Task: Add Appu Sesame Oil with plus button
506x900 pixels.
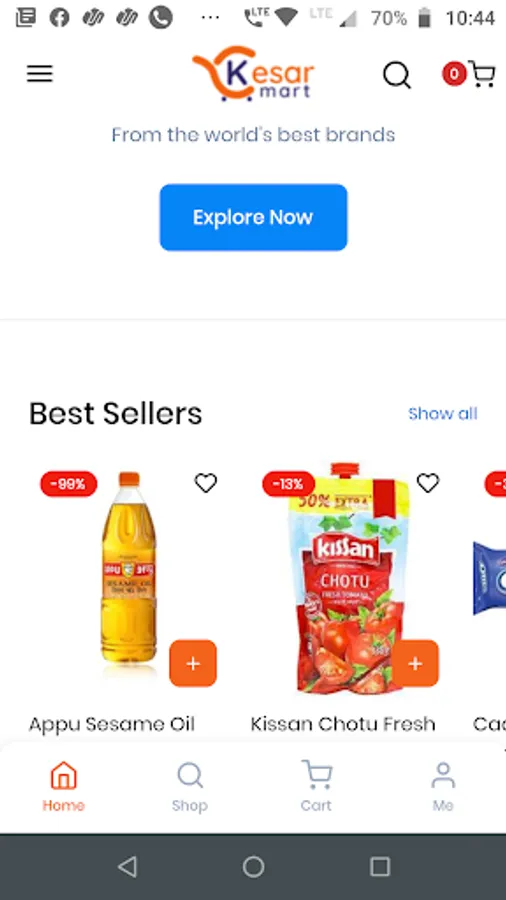Action: coord(193,664)
